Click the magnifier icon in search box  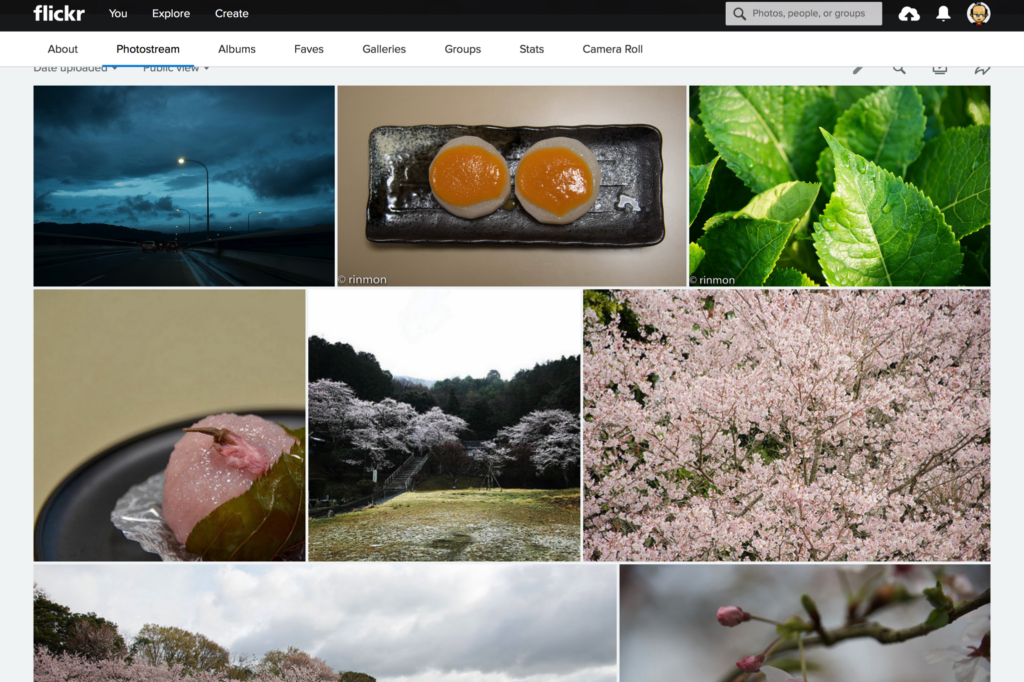coord(740,14)
